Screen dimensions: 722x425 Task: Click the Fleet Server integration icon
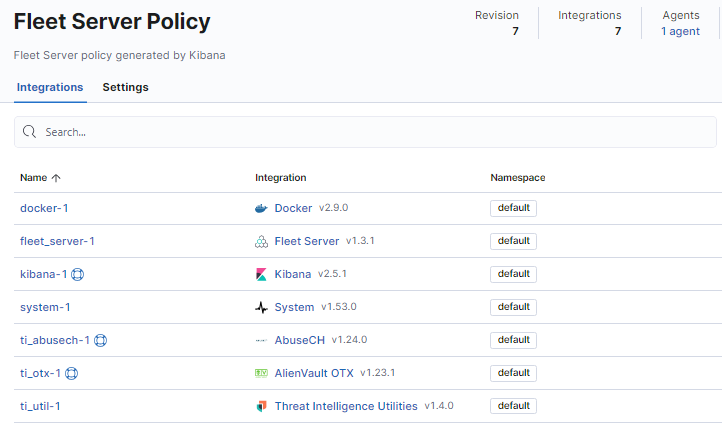click(x=262, y=242)
